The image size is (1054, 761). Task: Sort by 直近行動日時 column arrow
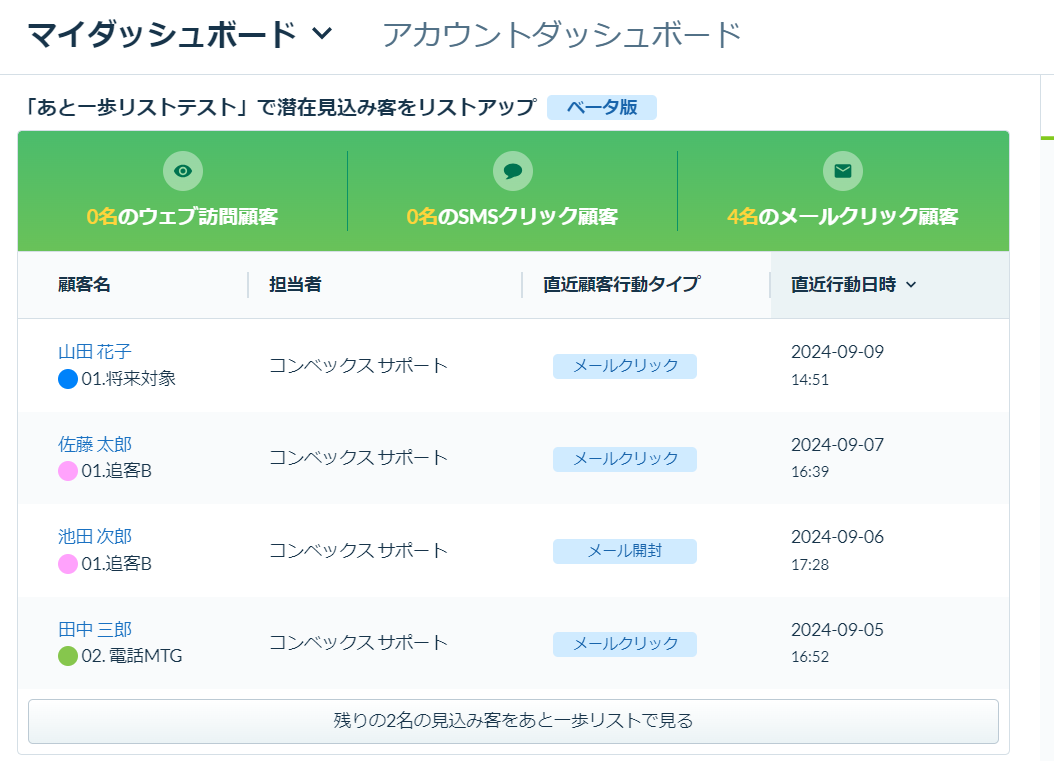pos(911,285)
